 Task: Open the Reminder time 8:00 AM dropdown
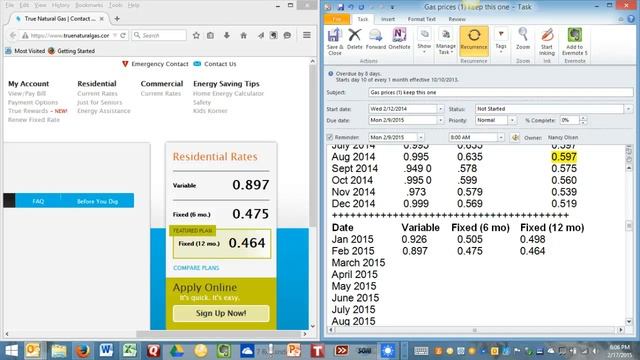tap(501, 138)
